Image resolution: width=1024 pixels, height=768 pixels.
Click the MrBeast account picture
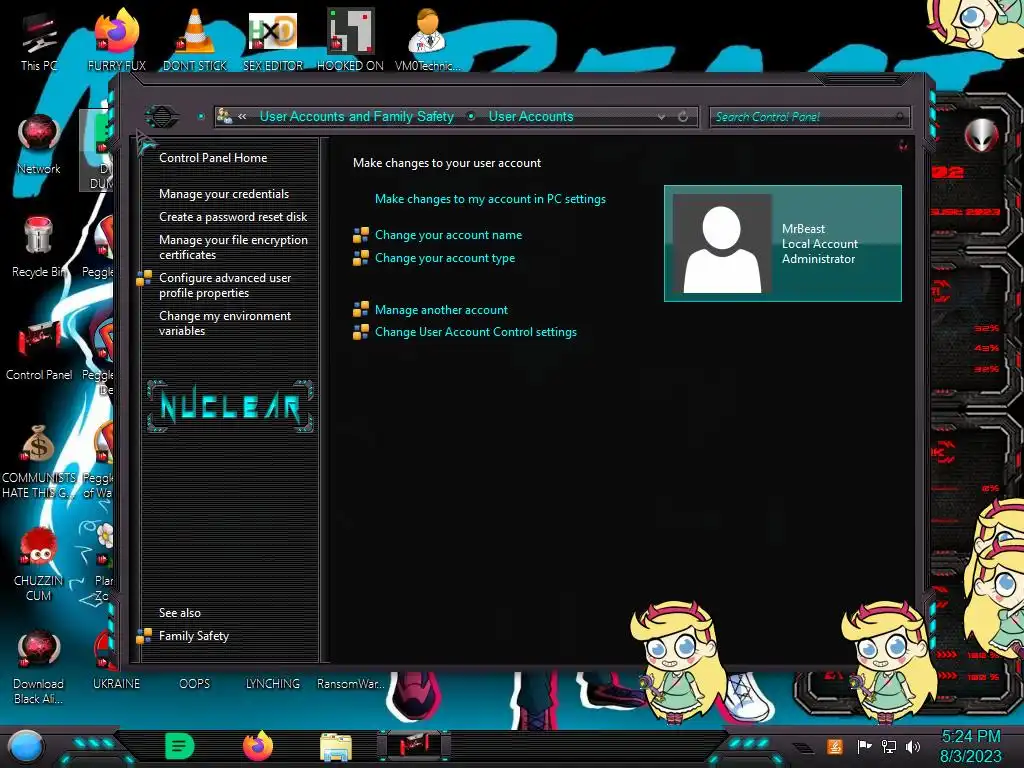pos(722,244)
